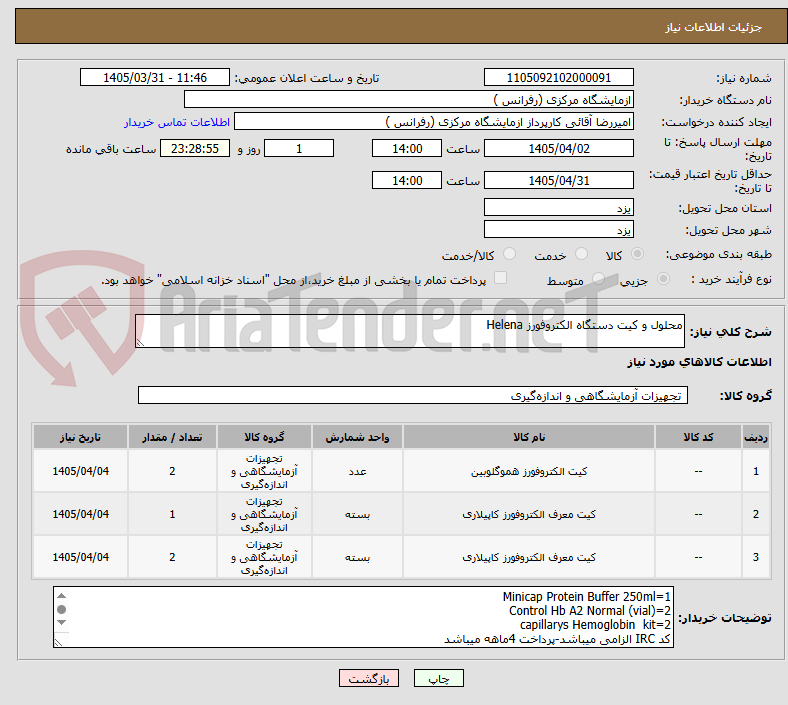Click the resize grip of buyer notes box
This screenshot has width=788, height=705.
pyautogui.click(x=58, y=642)
